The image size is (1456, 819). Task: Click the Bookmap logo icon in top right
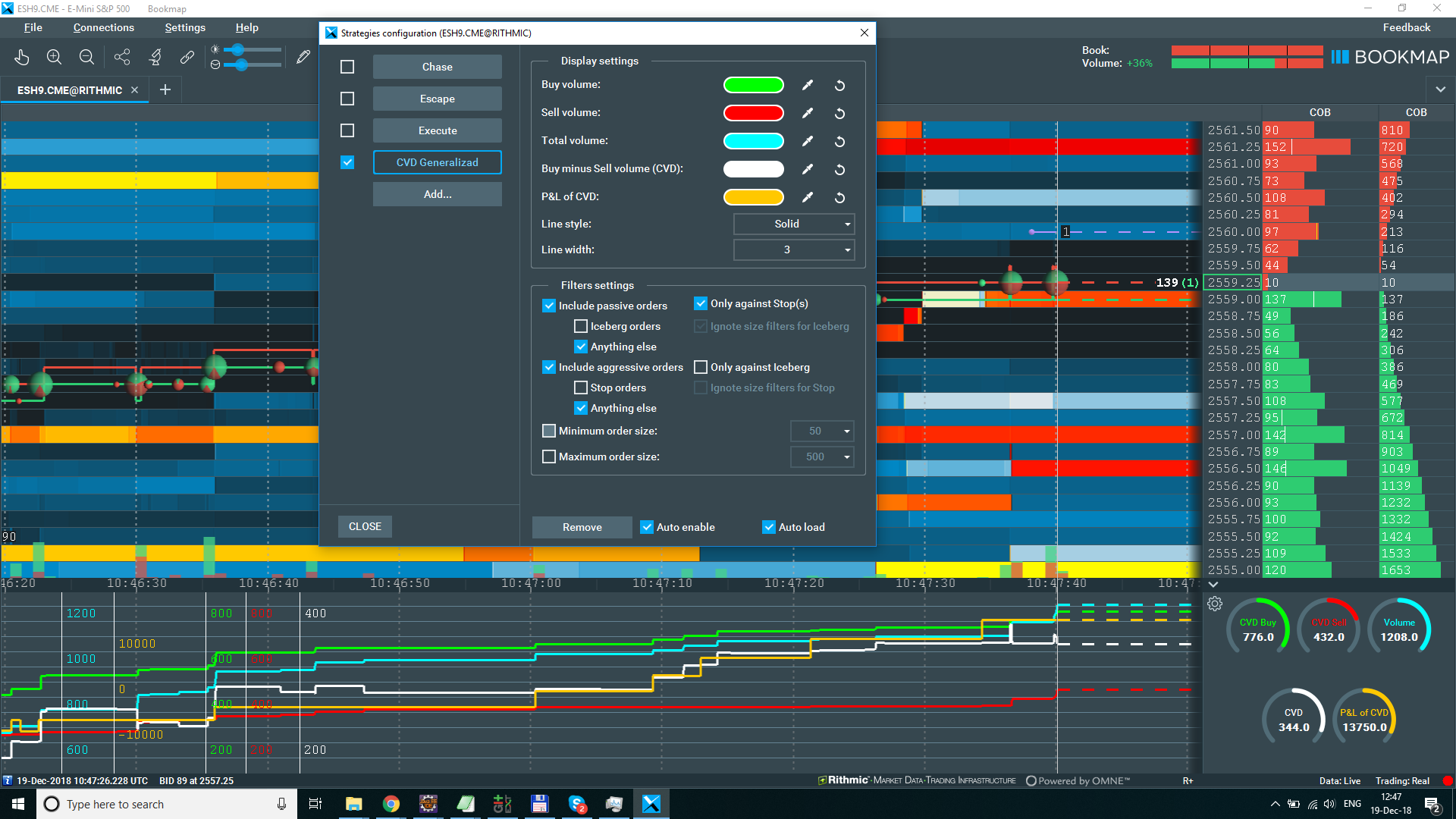[1342, 57]
